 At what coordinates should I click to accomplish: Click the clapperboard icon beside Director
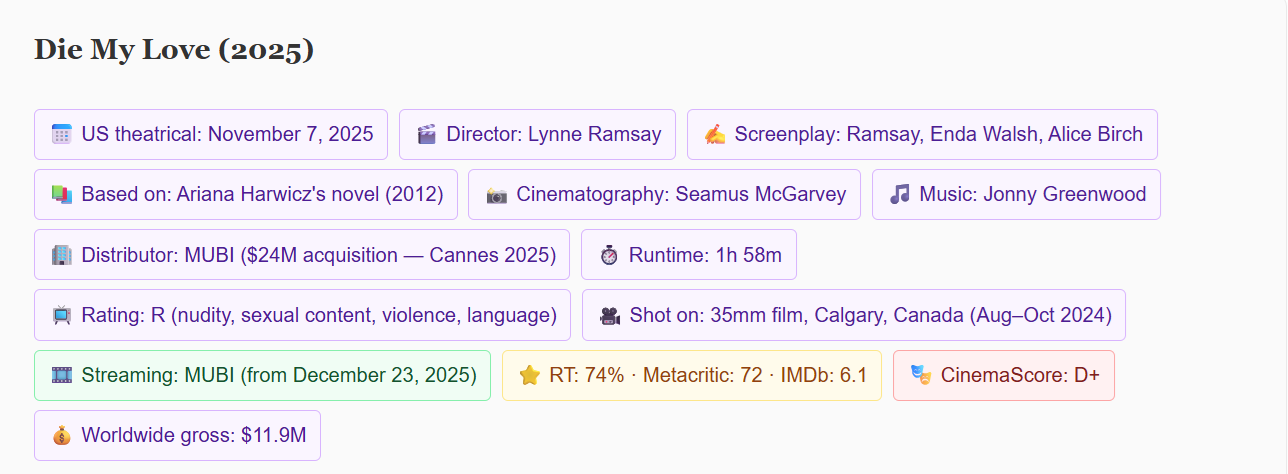(x=427, y=135)
